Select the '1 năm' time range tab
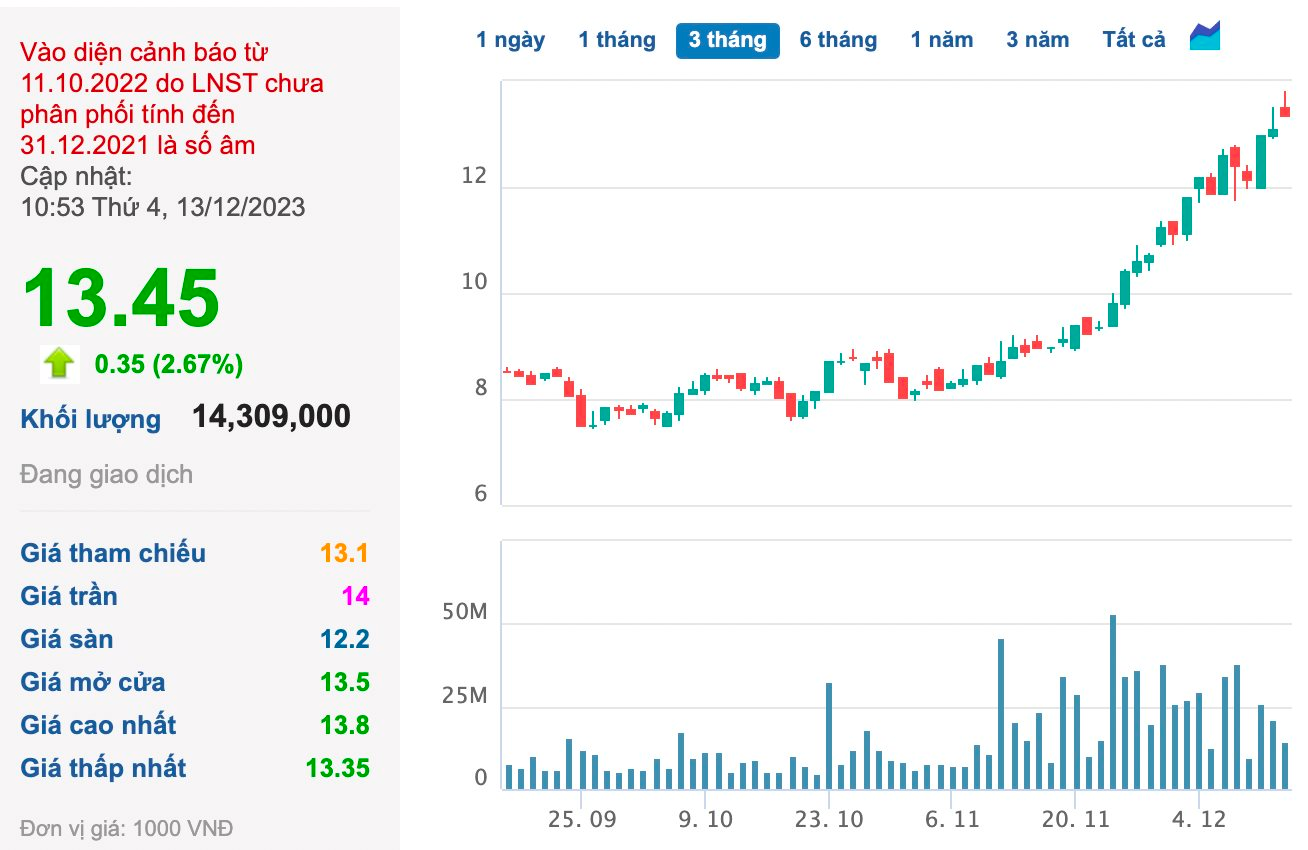The image size is (1308, 850). pos(942,40)
